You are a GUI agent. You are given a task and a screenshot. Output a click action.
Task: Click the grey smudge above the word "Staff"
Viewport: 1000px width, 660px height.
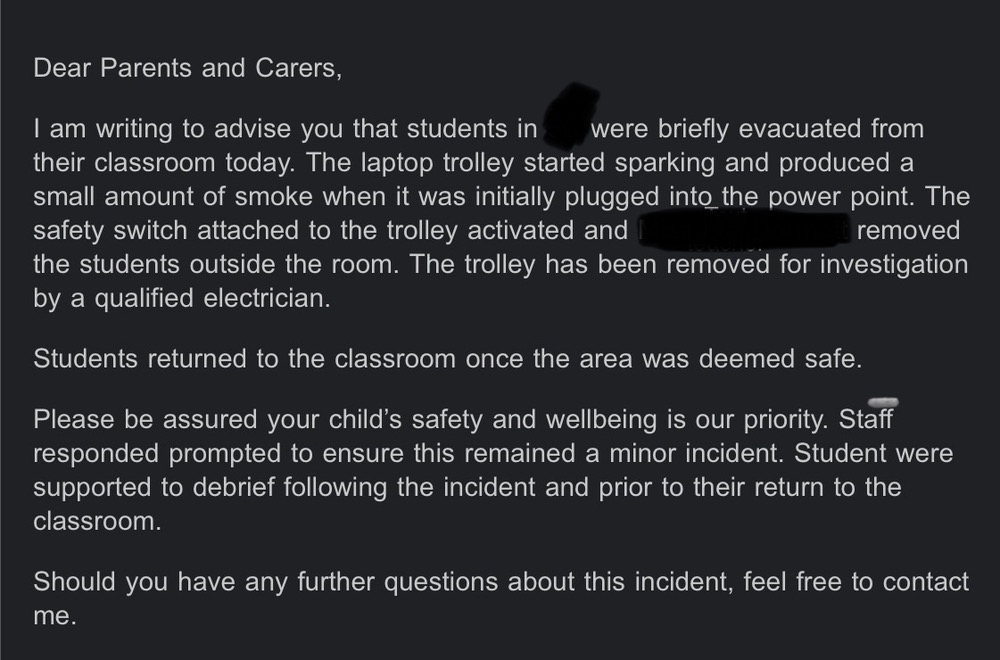(883, 402)
